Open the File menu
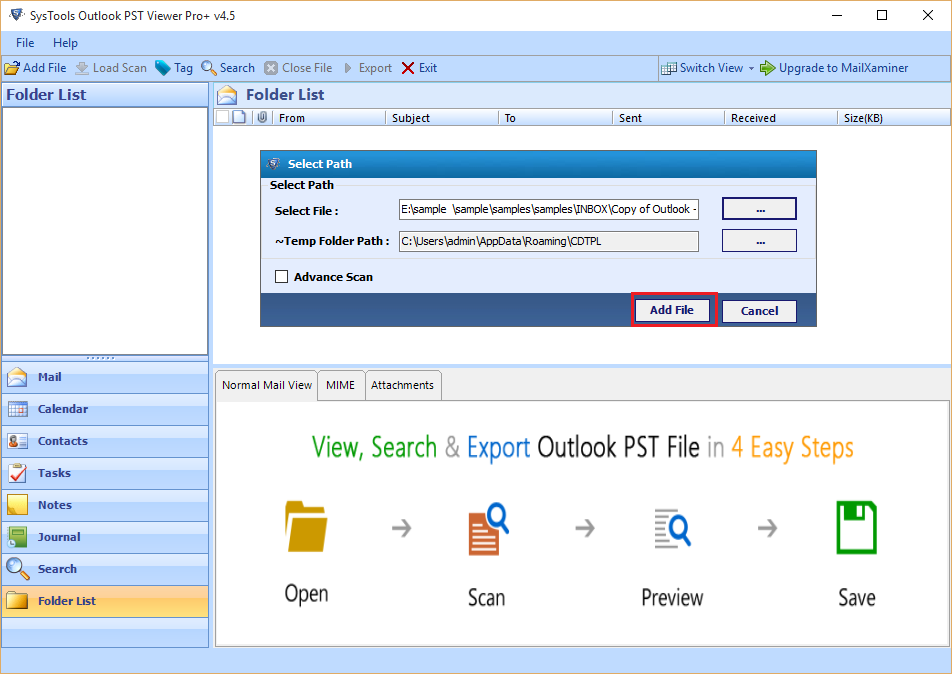This screenshot has width=952, height=674. (x=25, y=43)
